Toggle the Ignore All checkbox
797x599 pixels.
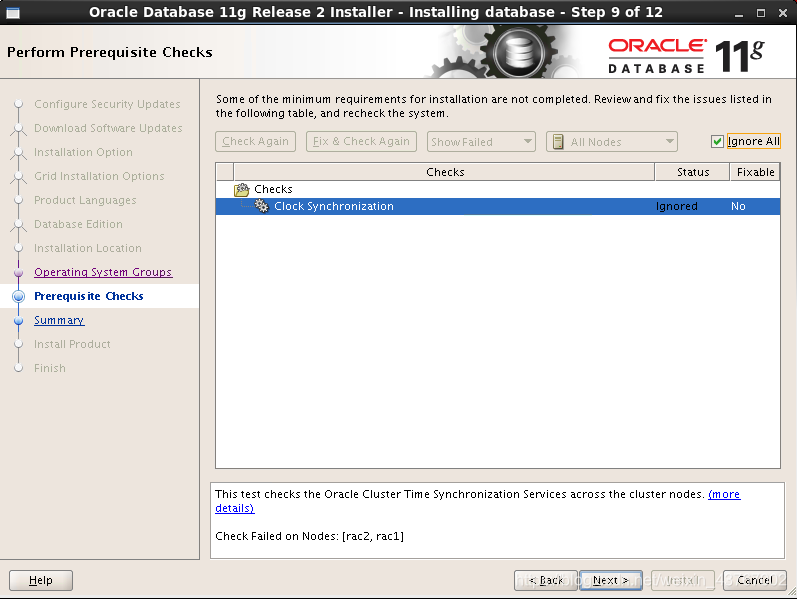point(717,141)
